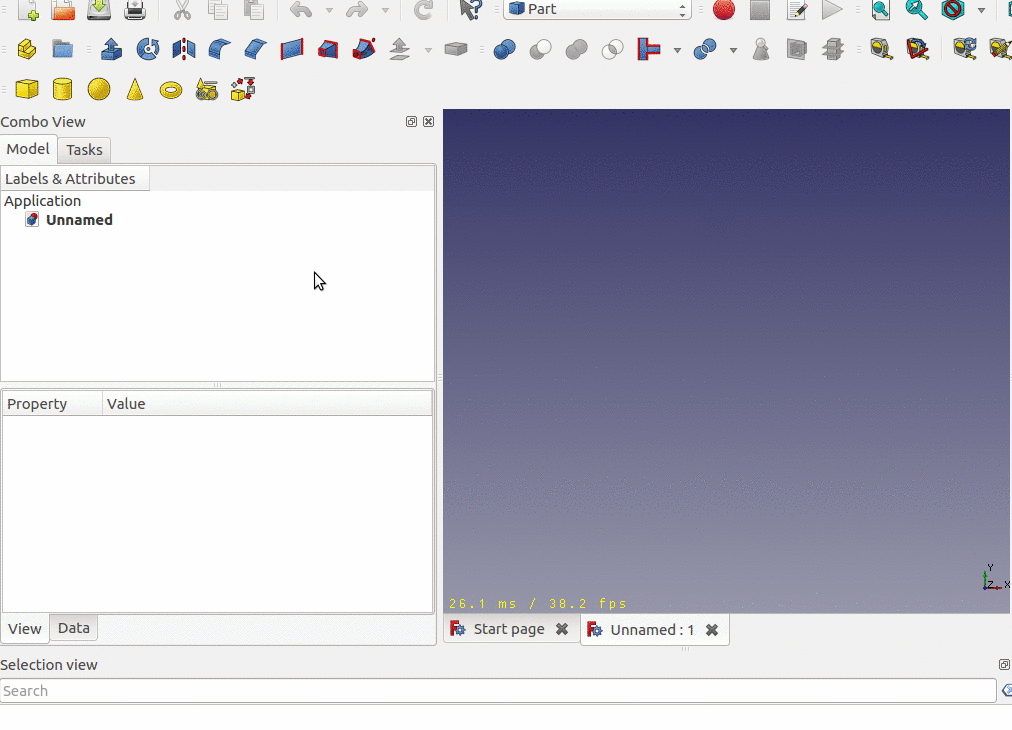
Task: Expand the Join objects dropdown arrow
Action: coord(677,50)
